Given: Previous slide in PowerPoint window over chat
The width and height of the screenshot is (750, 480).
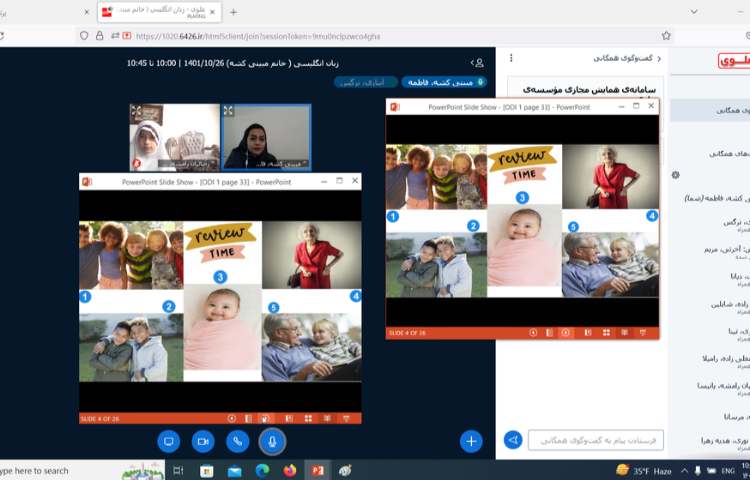Looking at the screenshot, I should coord(533,333).
